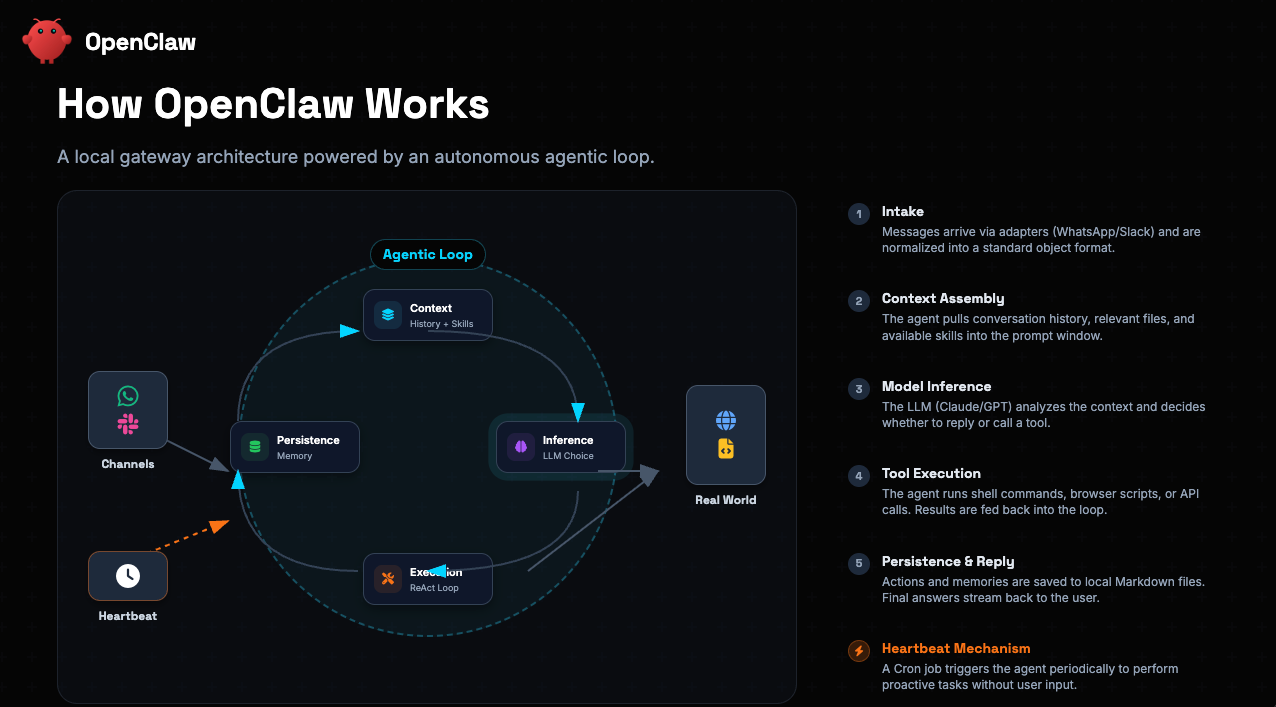Image resolution: width=1276 pixels, height=707 pixels.
Task: Click the OpenClaw brand name text
Action: [140, 42]
